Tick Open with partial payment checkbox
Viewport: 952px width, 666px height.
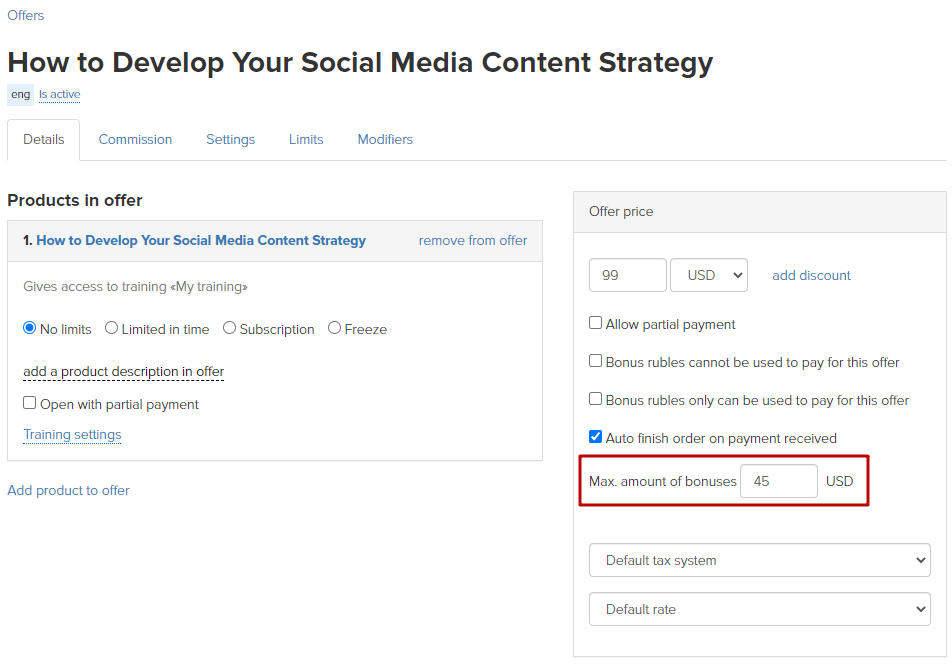pos(29,403)
